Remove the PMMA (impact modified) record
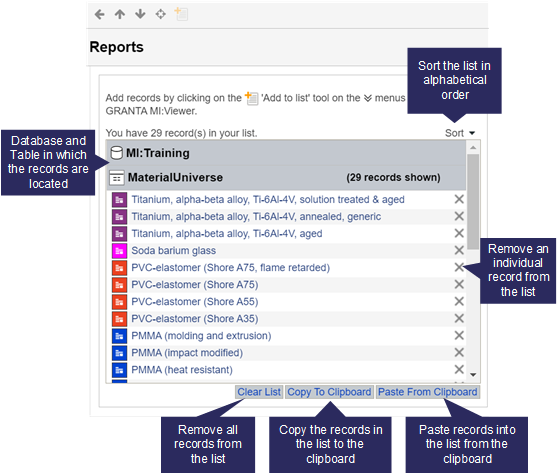 tap(459, 352)
